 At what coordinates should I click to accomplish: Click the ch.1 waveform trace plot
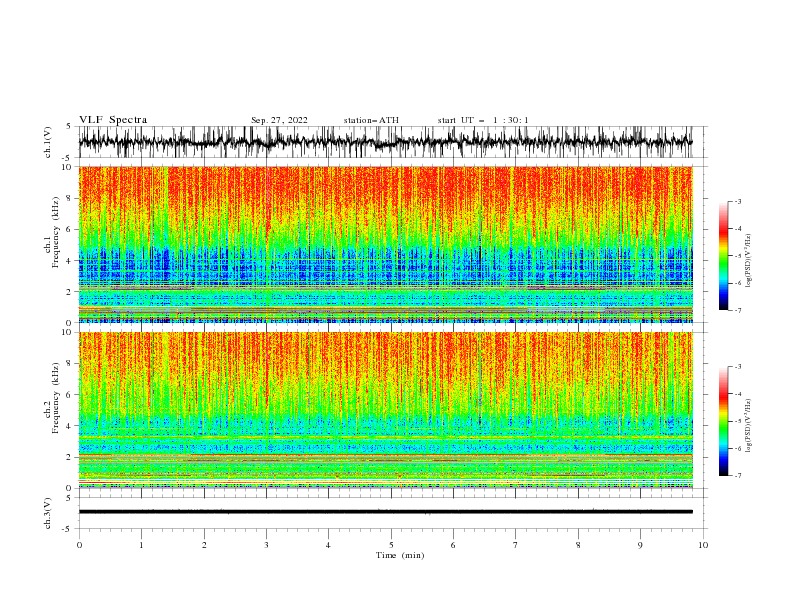(x=385, y=142)
